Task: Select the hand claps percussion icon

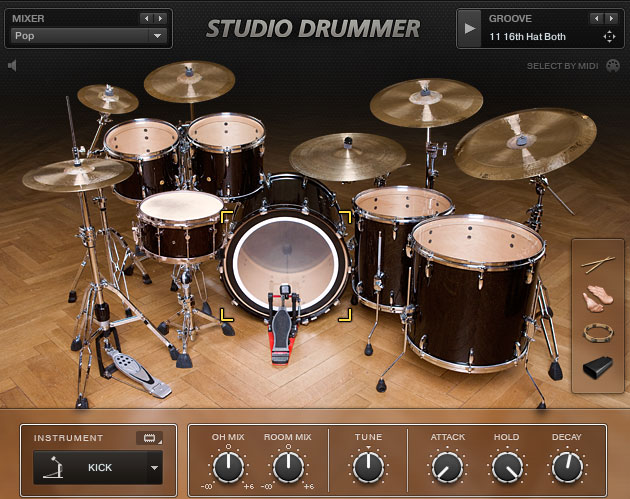Action: (x=598, y=299)
